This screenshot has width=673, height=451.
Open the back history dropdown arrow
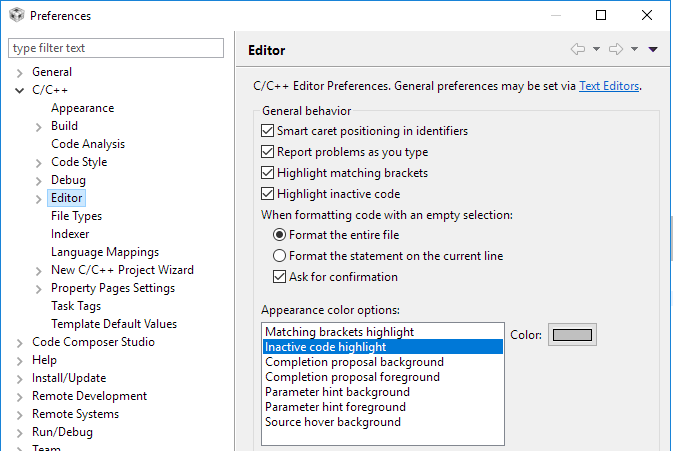[596, 49]
